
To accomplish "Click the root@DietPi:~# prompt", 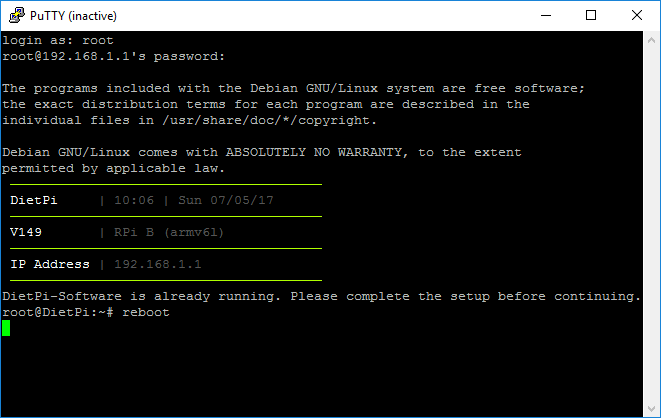I will pyautogui.click(x=58, y=312).
